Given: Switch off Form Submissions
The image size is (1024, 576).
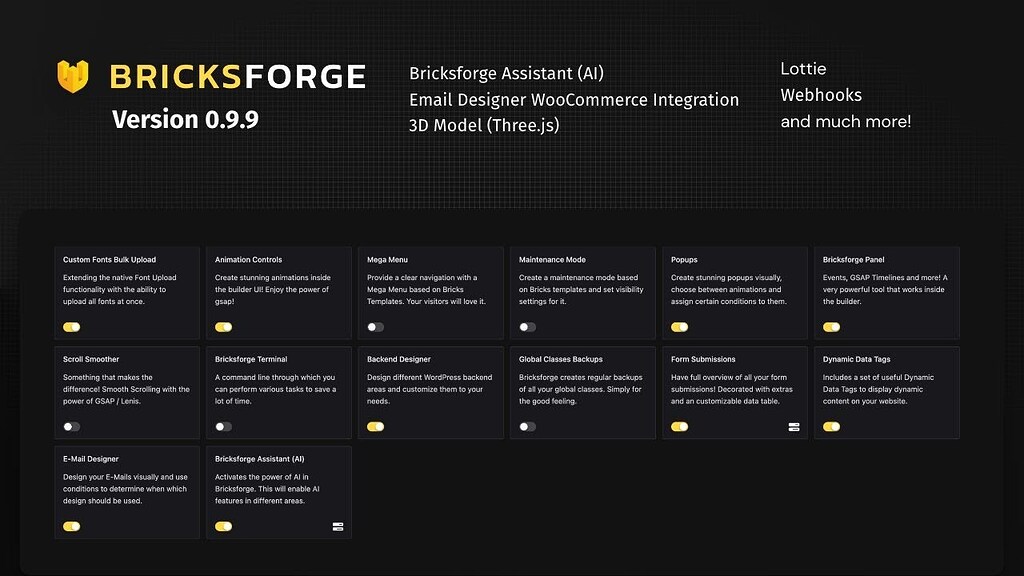Looking at the screenshot, I should (x=680, y=426).
